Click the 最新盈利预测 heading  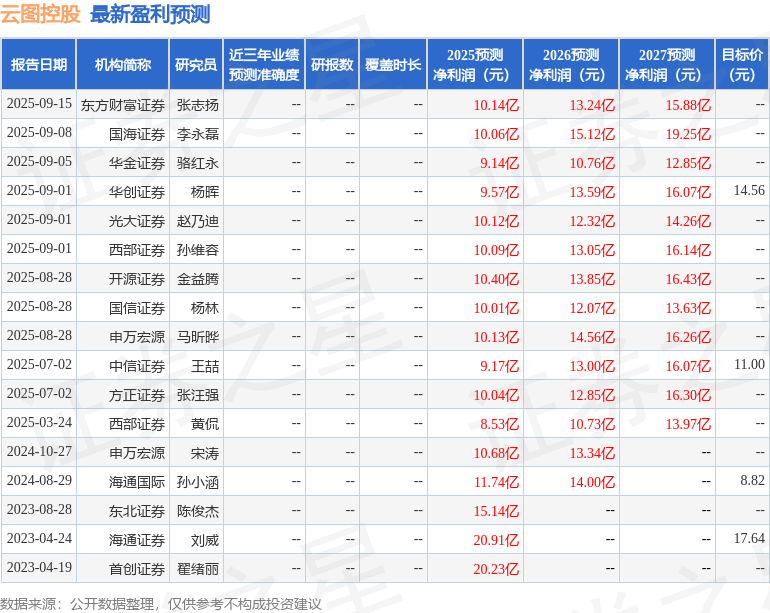tap(150, 14)
